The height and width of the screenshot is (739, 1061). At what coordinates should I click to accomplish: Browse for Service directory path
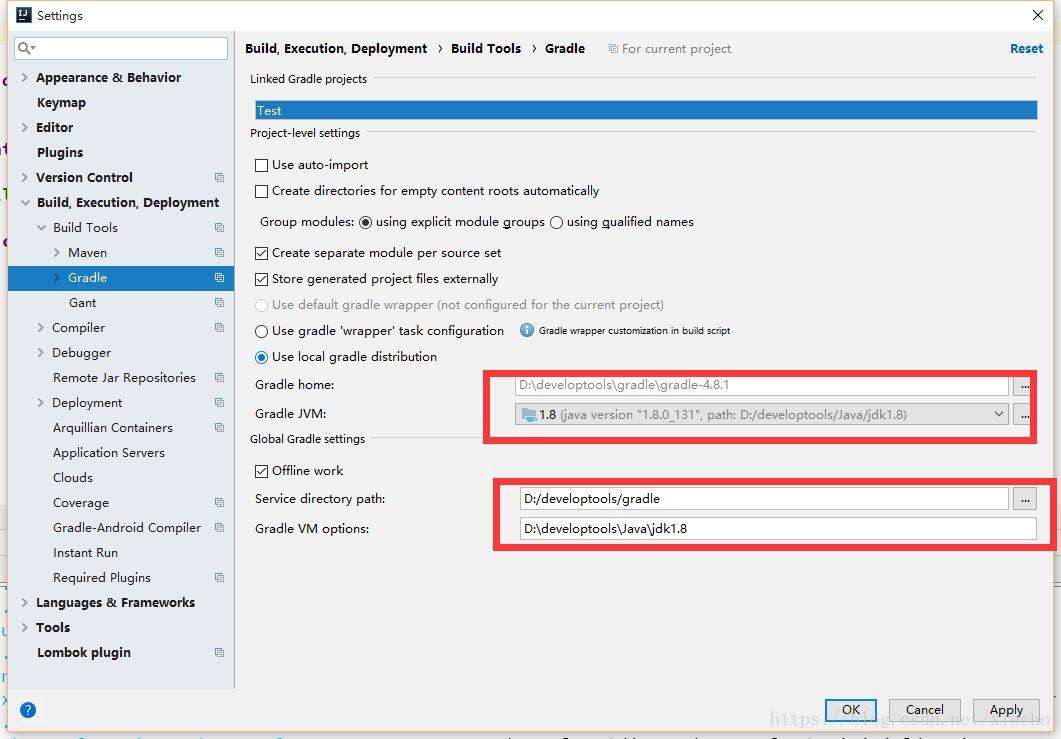coord(1025,499)
